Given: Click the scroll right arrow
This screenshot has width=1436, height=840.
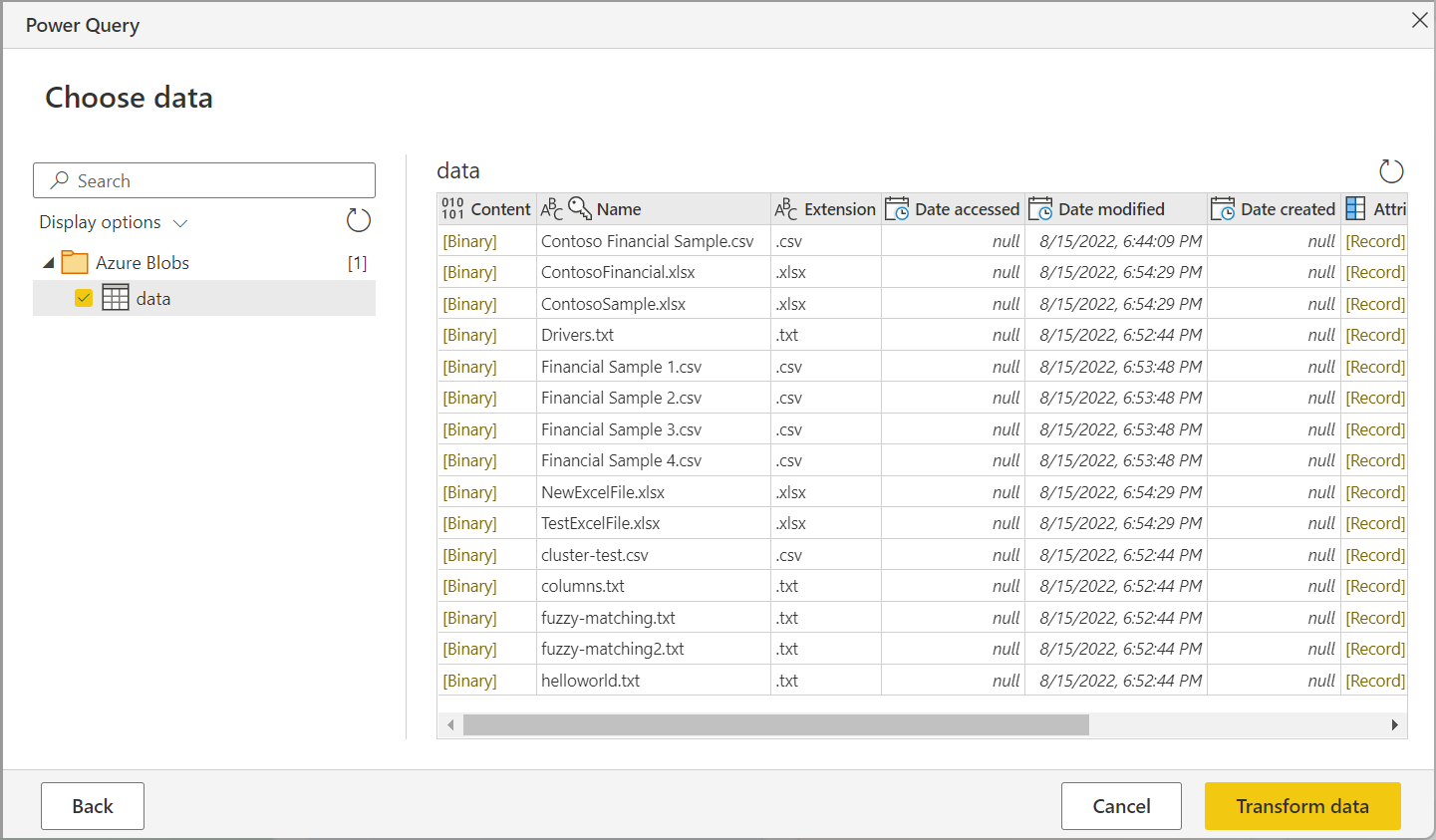Looking at the screenshot, I should click(1394, 725).
